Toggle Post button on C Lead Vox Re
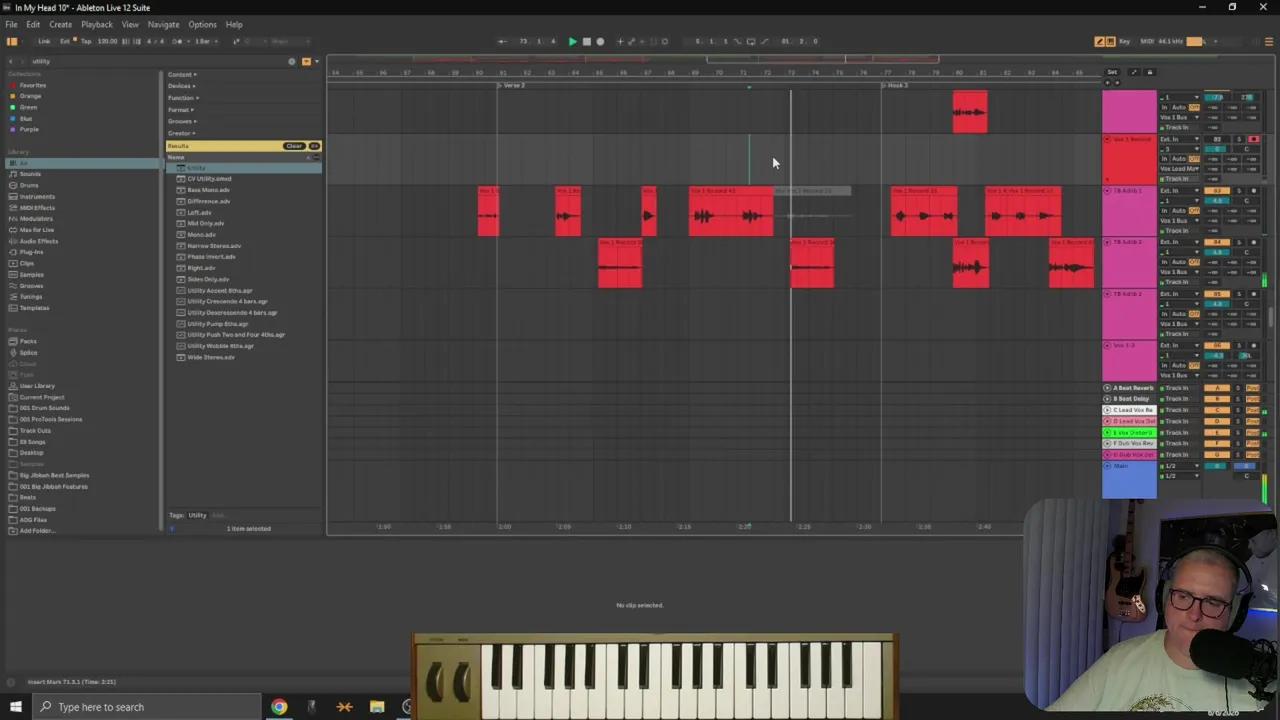The height and width of the screenshot is (720, 1280). (1253, 410)
